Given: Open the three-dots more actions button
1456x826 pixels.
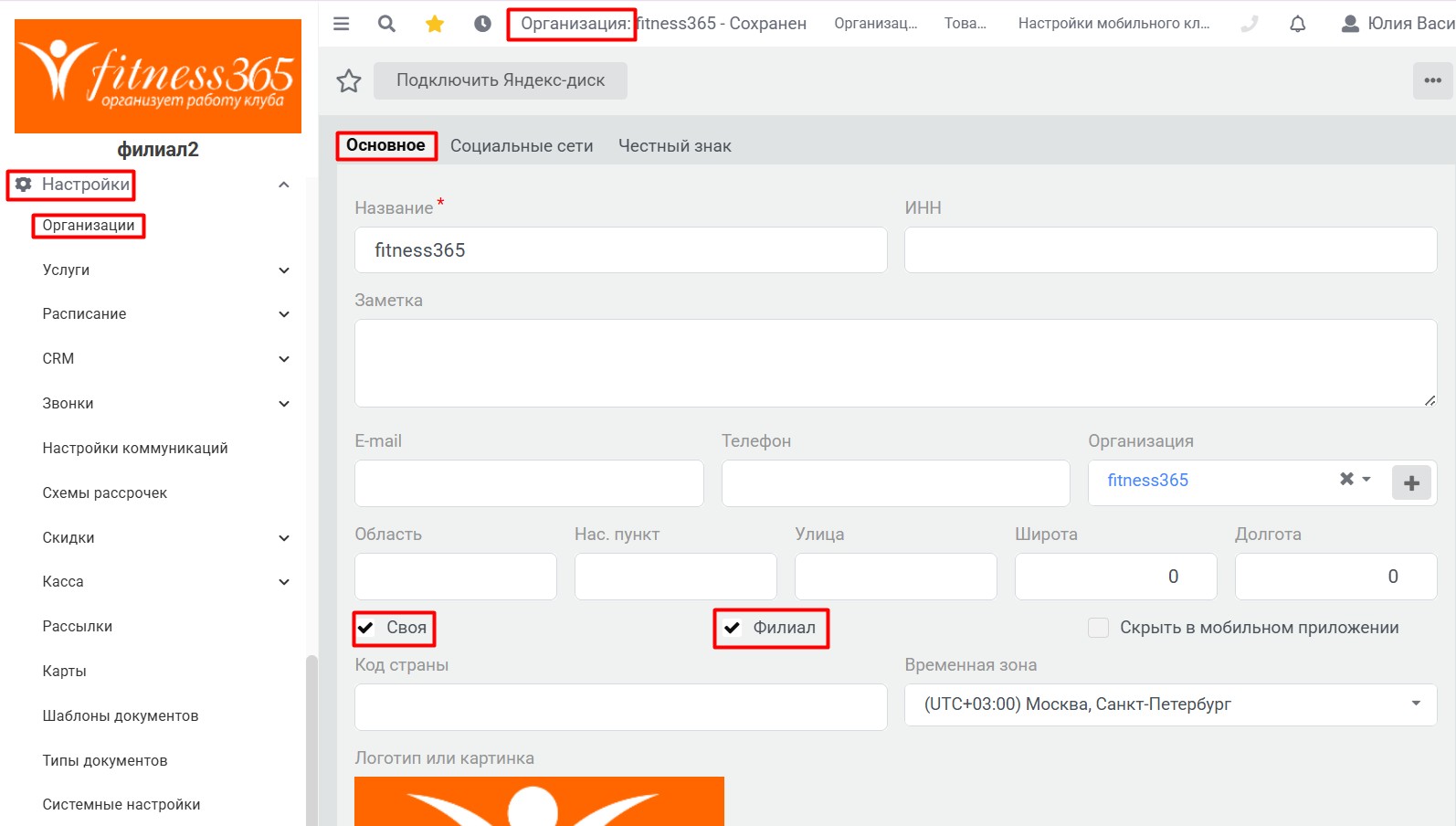Looking at the screenshot, I should pos(1432,80).
